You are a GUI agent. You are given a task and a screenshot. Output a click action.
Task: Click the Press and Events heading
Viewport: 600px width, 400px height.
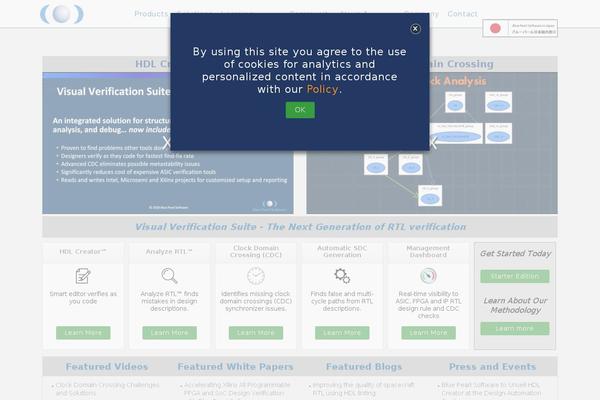coord(492,367)
